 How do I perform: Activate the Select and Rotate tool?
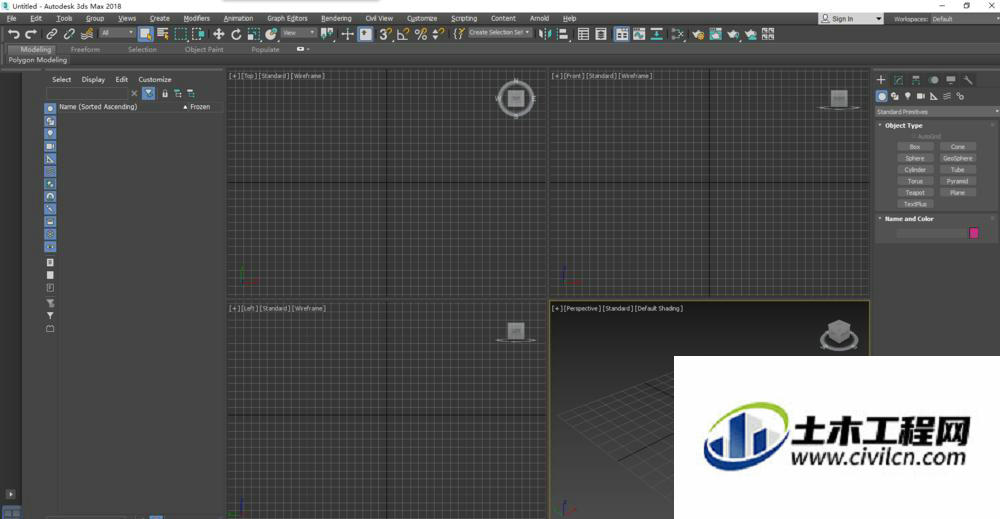(x=236, y=34)
